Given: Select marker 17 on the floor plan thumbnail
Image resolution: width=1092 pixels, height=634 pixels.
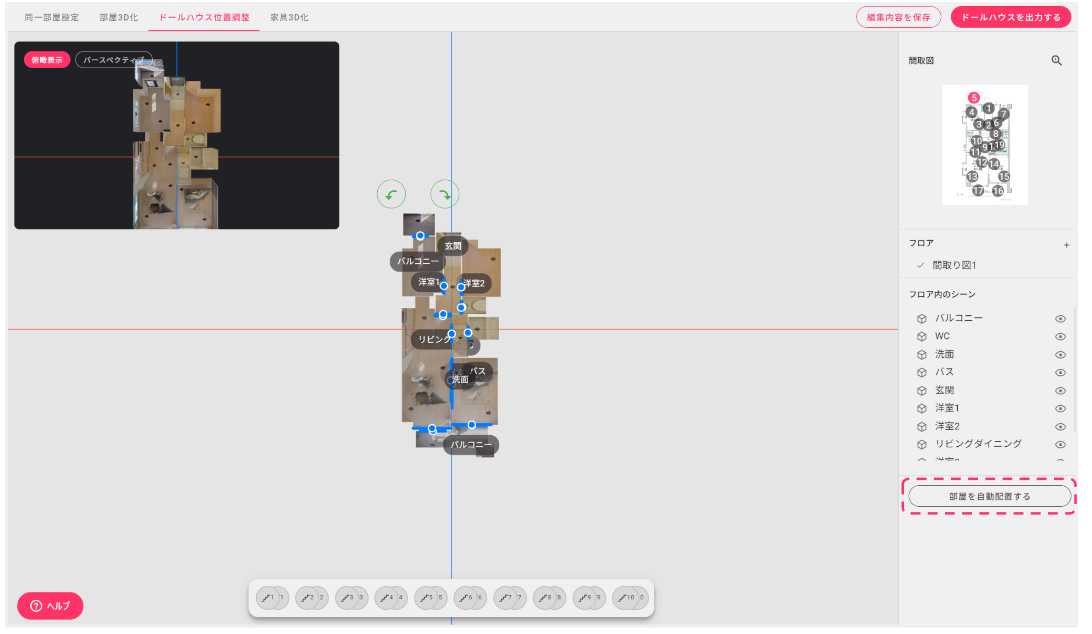Looking at the screenshot, I should click(x=978, y=190).
